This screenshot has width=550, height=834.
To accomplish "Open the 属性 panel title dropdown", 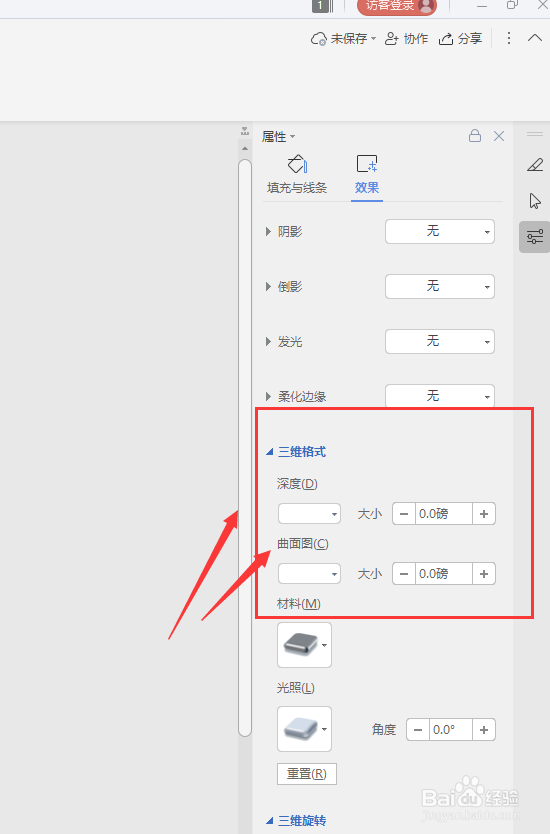I will (278, 137).
